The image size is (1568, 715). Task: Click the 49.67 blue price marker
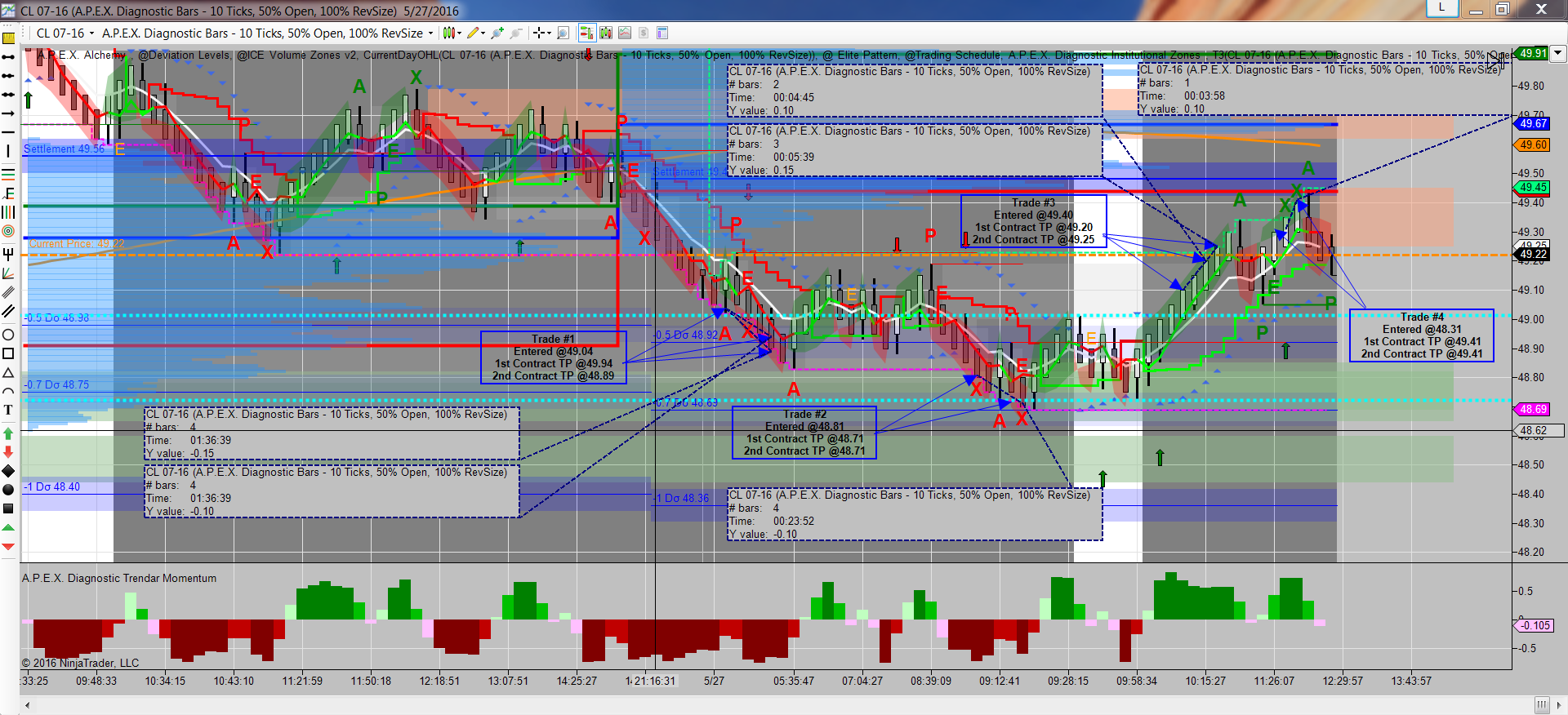pos(1533,124)
